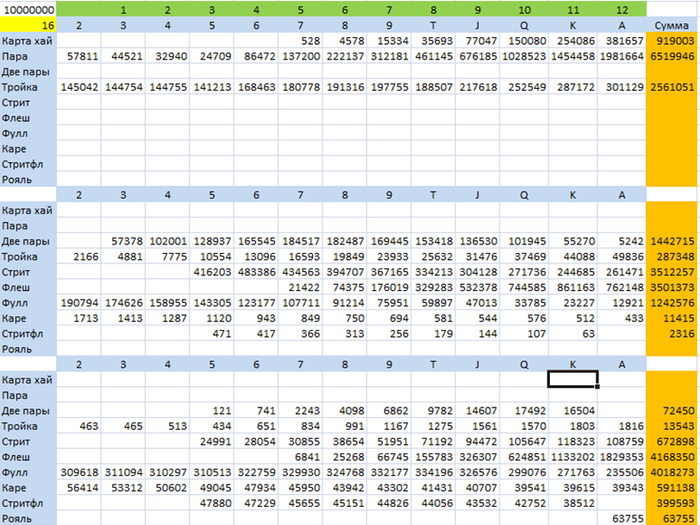Click the sum cell 672898
700x525 pixels.
671,442
